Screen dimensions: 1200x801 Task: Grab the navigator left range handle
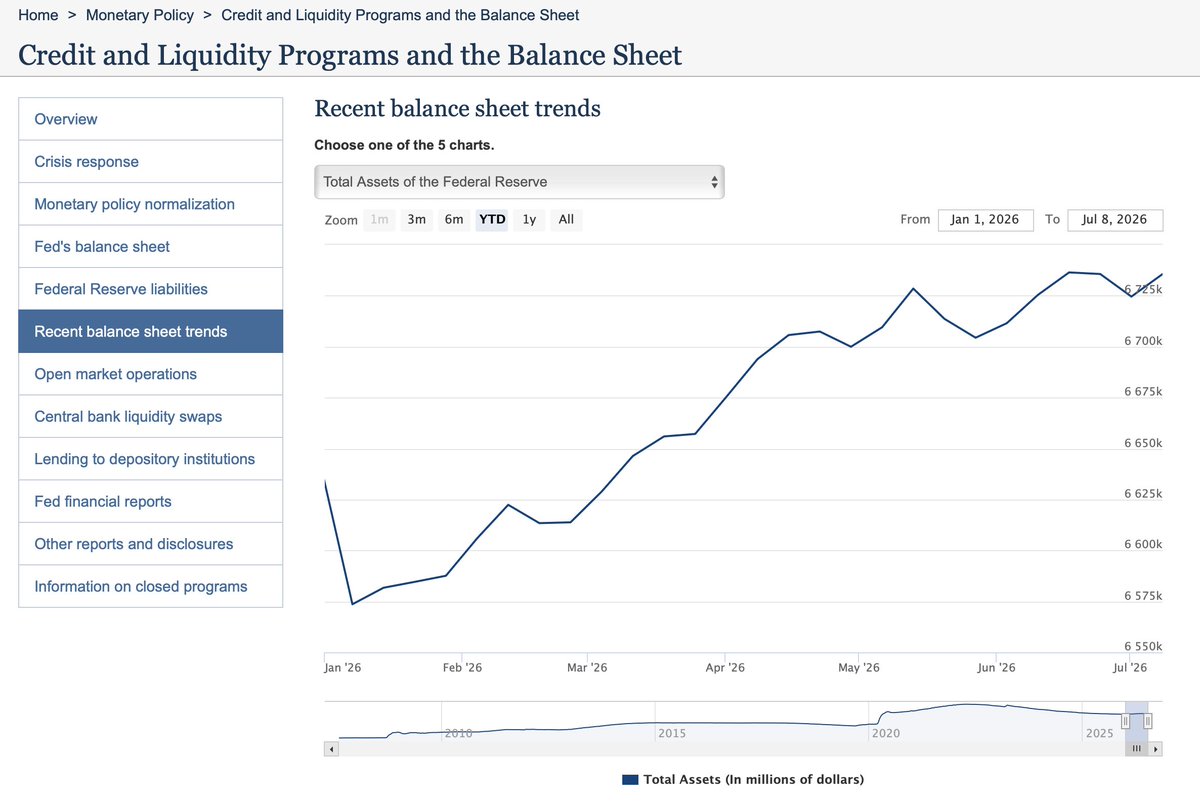coord(1125,721)
